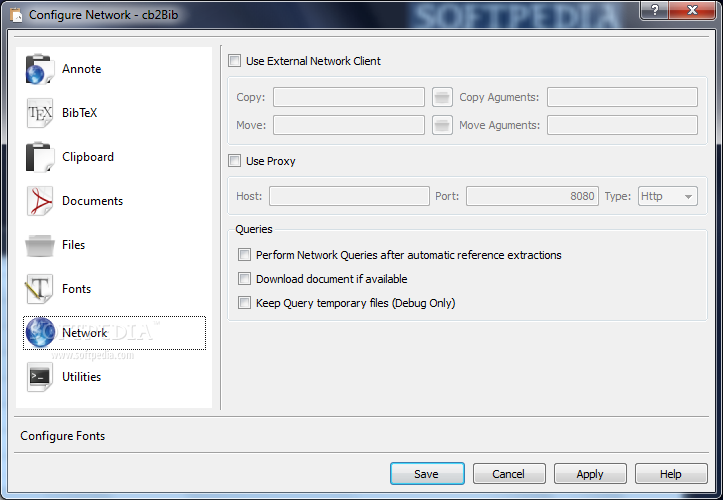
Task: Select the Network list entry
Action: 114,333
